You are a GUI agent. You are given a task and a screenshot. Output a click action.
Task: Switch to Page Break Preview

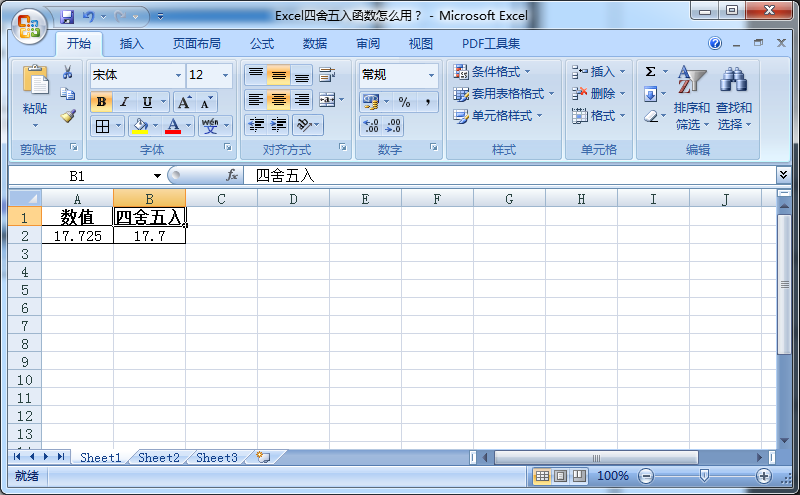[x=579, y=476]
